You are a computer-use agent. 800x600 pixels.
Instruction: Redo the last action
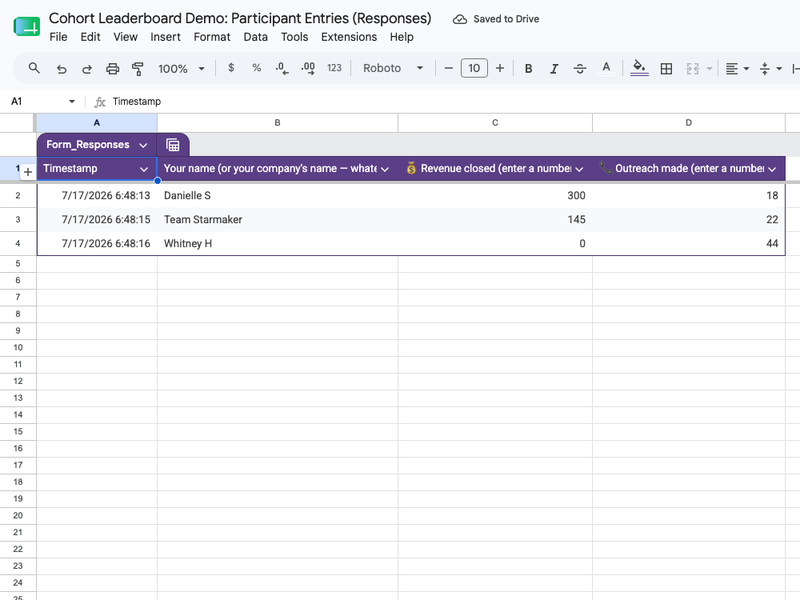(87, 68)
